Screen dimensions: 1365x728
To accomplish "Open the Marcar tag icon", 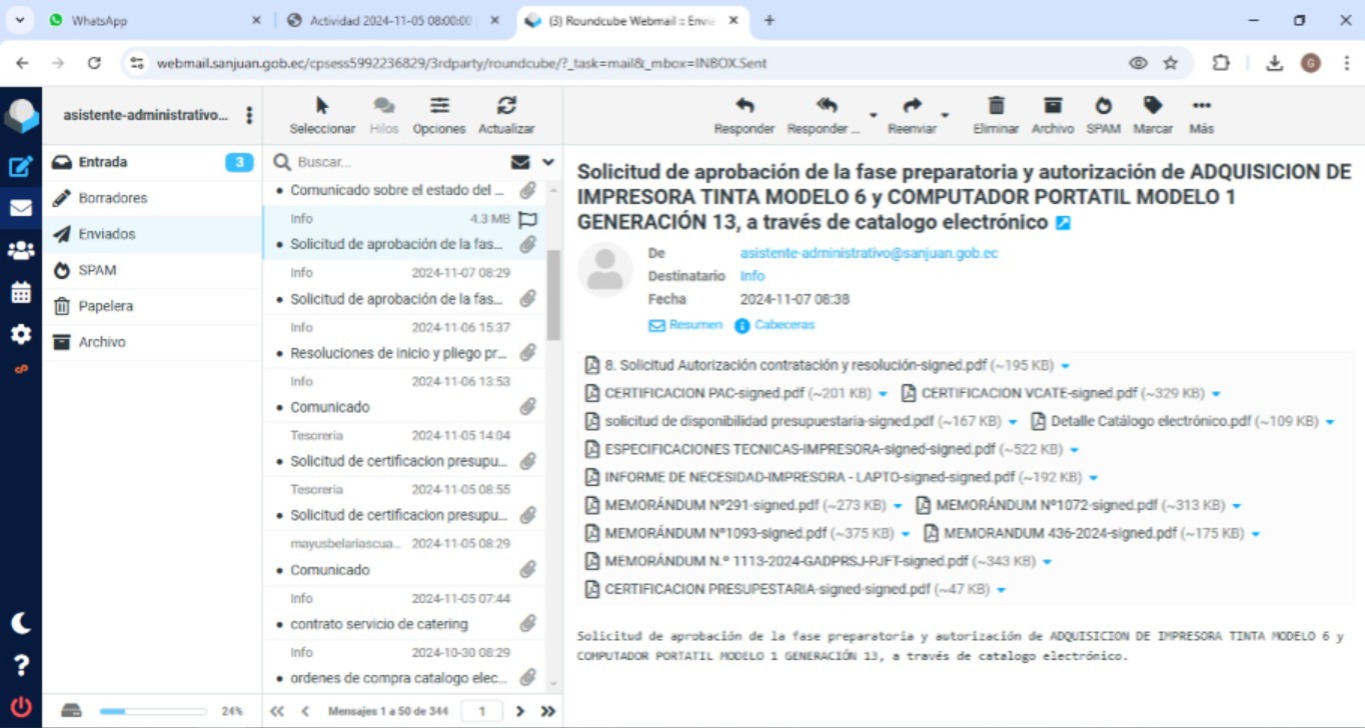I will click(x=1153, y=107).
